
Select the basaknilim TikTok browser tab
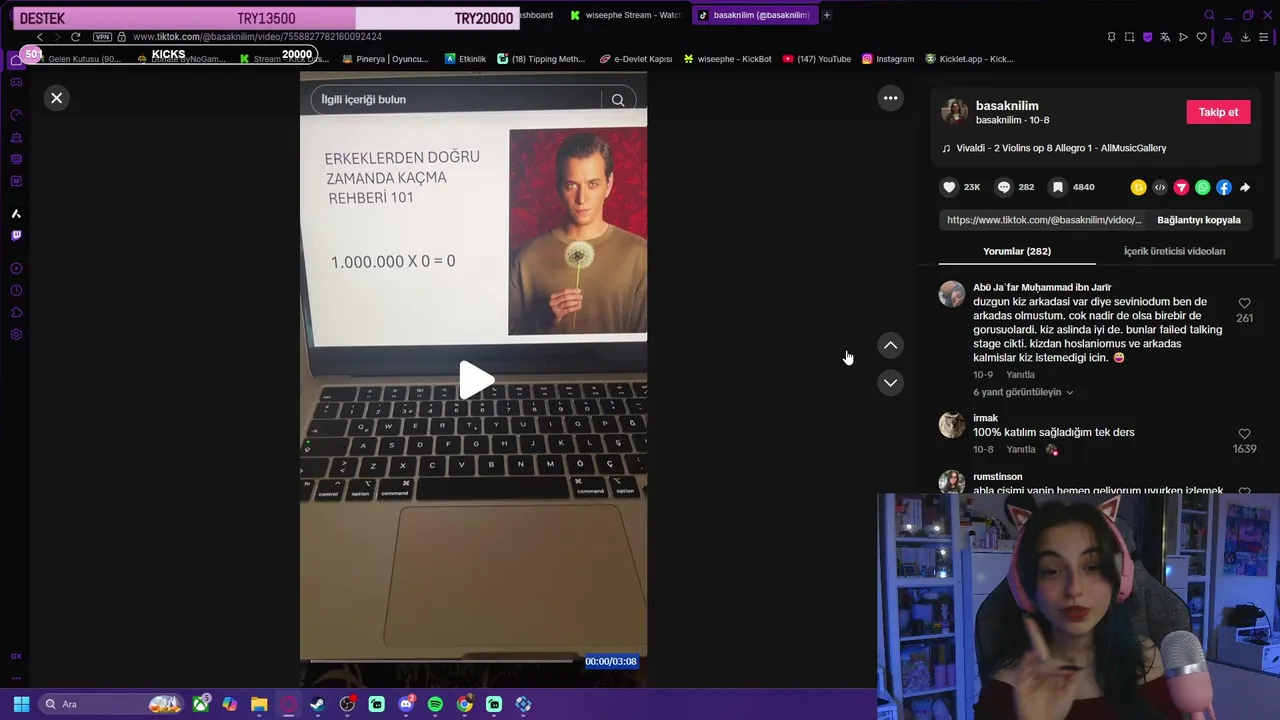click(753, 15)
